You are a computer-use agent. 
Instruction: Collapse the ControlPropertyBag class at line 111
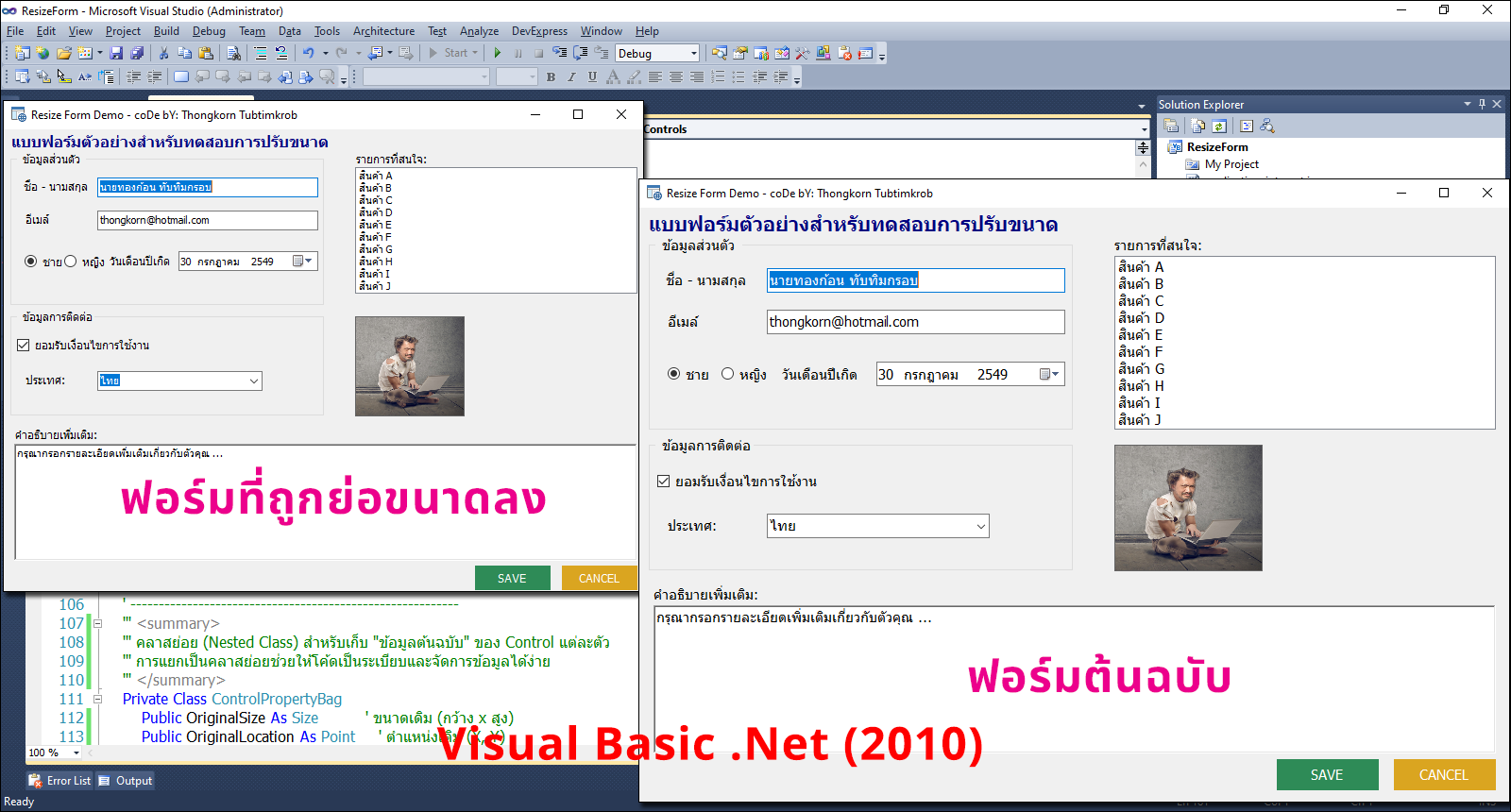click(x=97, y=699)
